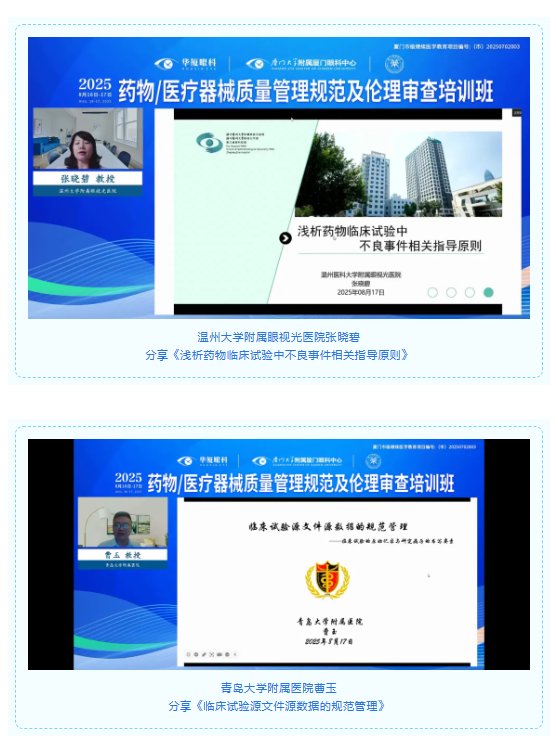Screen dimensions: 558x755
Task: Click the round university emblem in top banner
Action: point(394,64)
